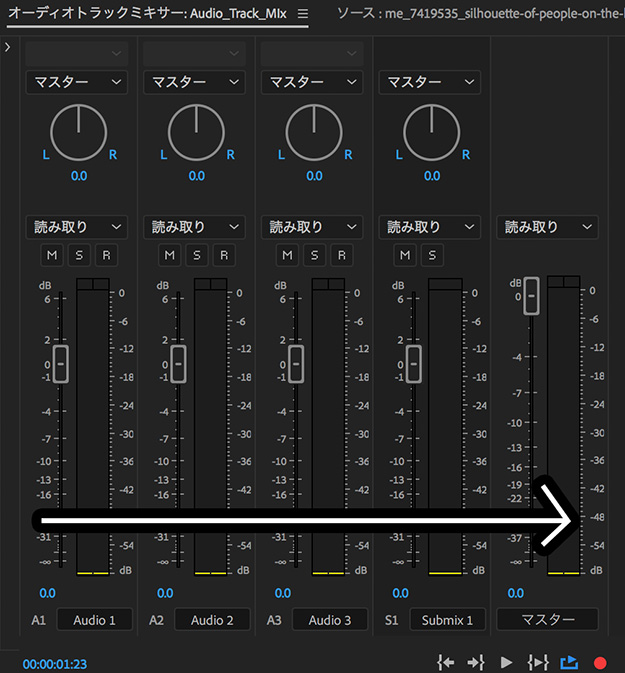
Task: Open the master track 読み取り automation dropdown
Action: [547, 227]
